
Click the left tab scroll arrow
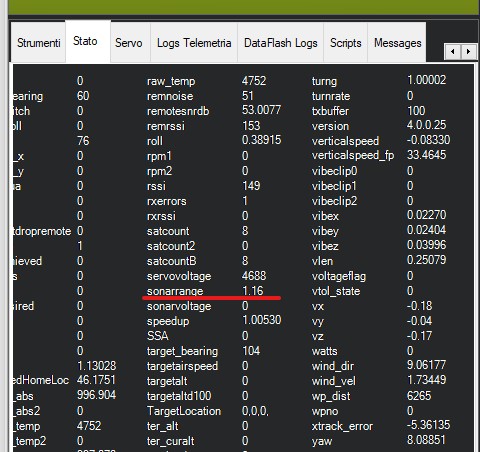[452, 51]
